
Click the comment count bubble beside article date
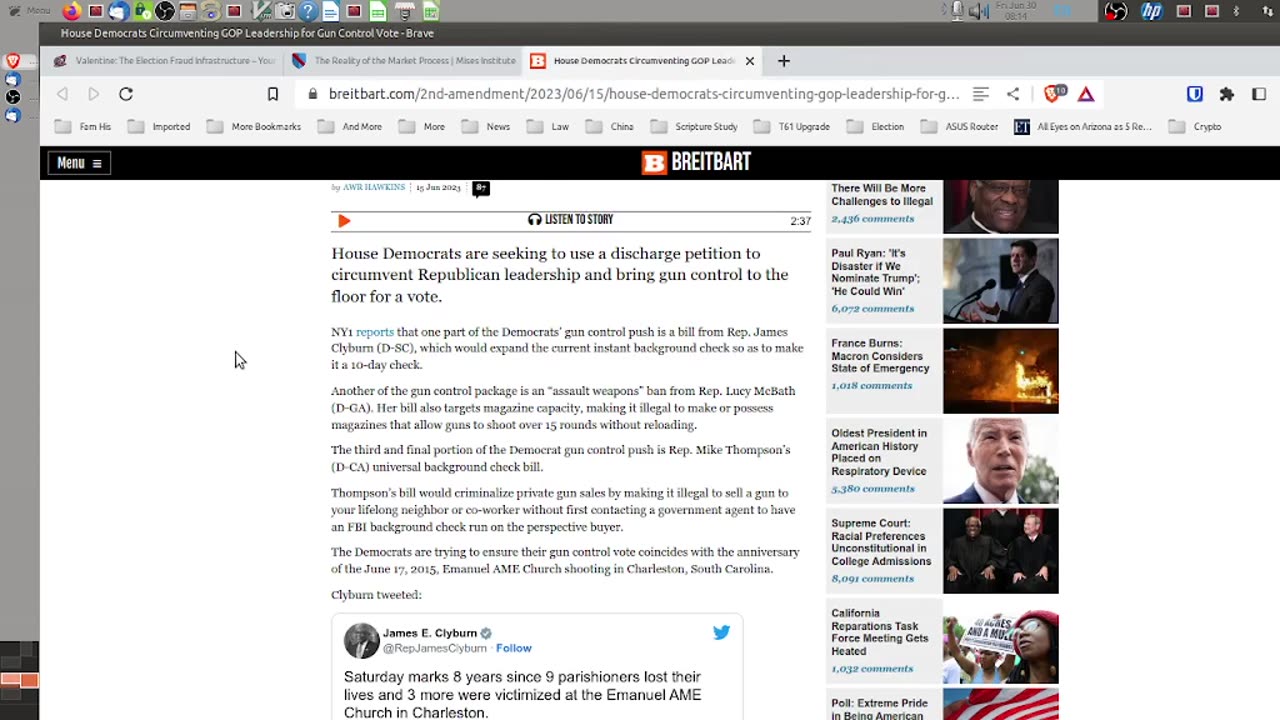pos(481,188)
